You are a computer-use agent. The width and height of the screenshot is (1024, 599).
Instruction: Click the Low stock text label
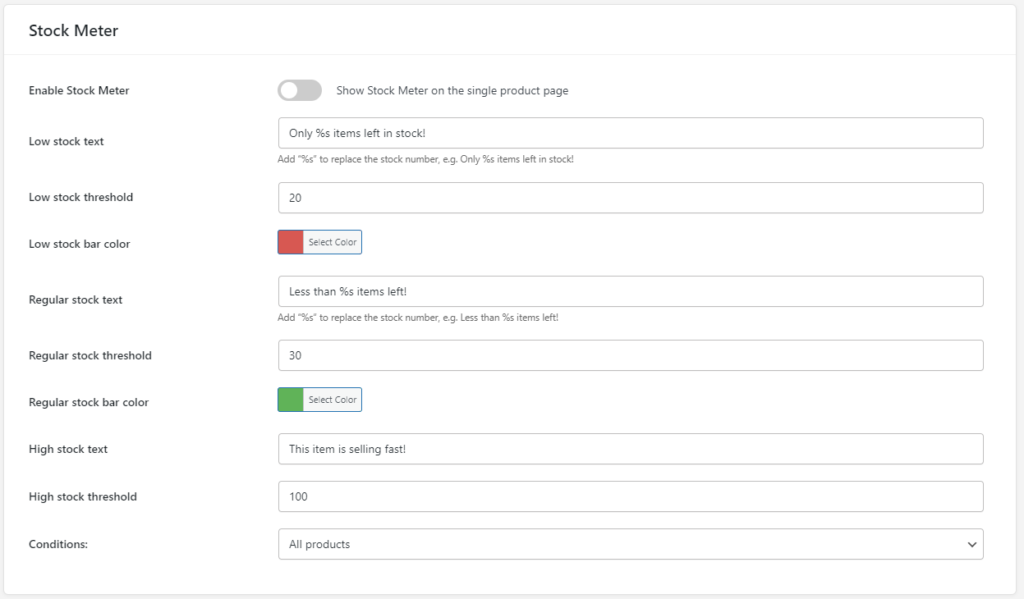coord(66,141)
